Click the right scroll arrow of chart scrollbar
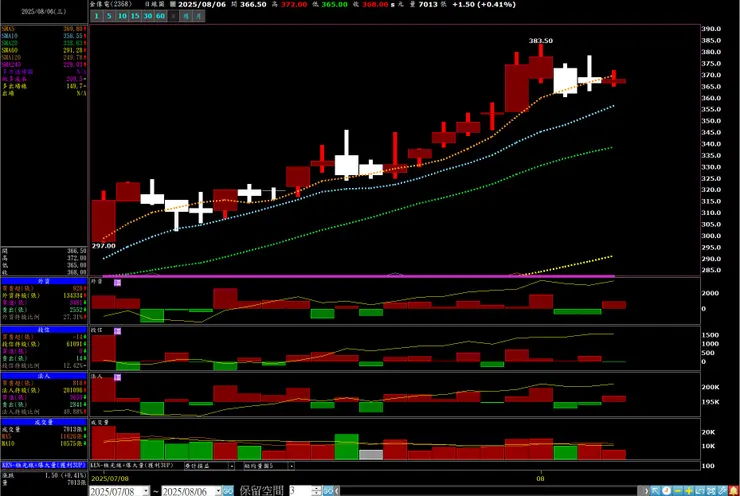This screenshot has height=496, width=740. click(x=646, y=491)
